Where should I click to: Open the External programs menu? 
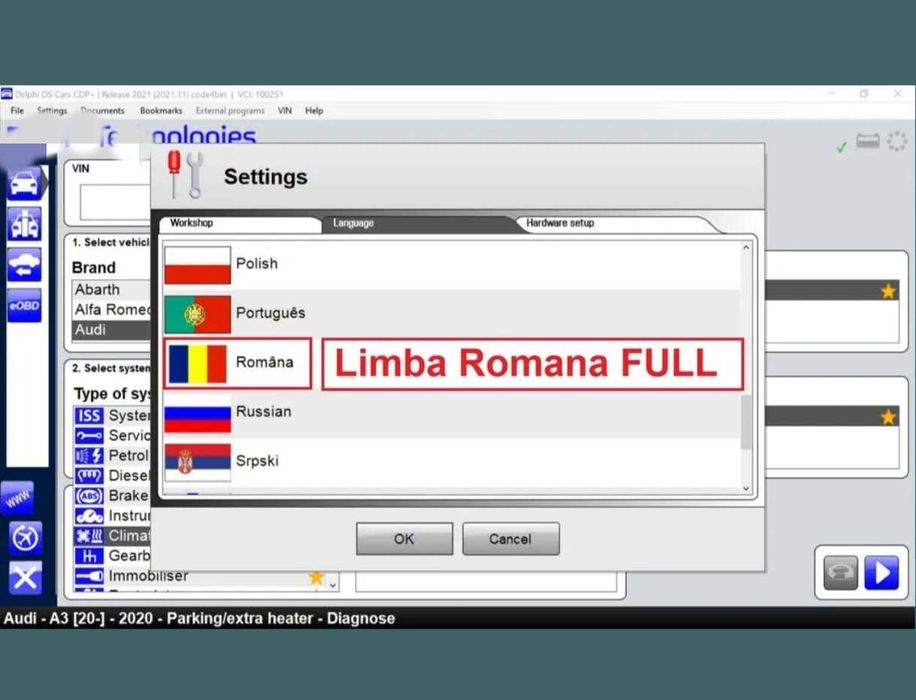[230, 110]
